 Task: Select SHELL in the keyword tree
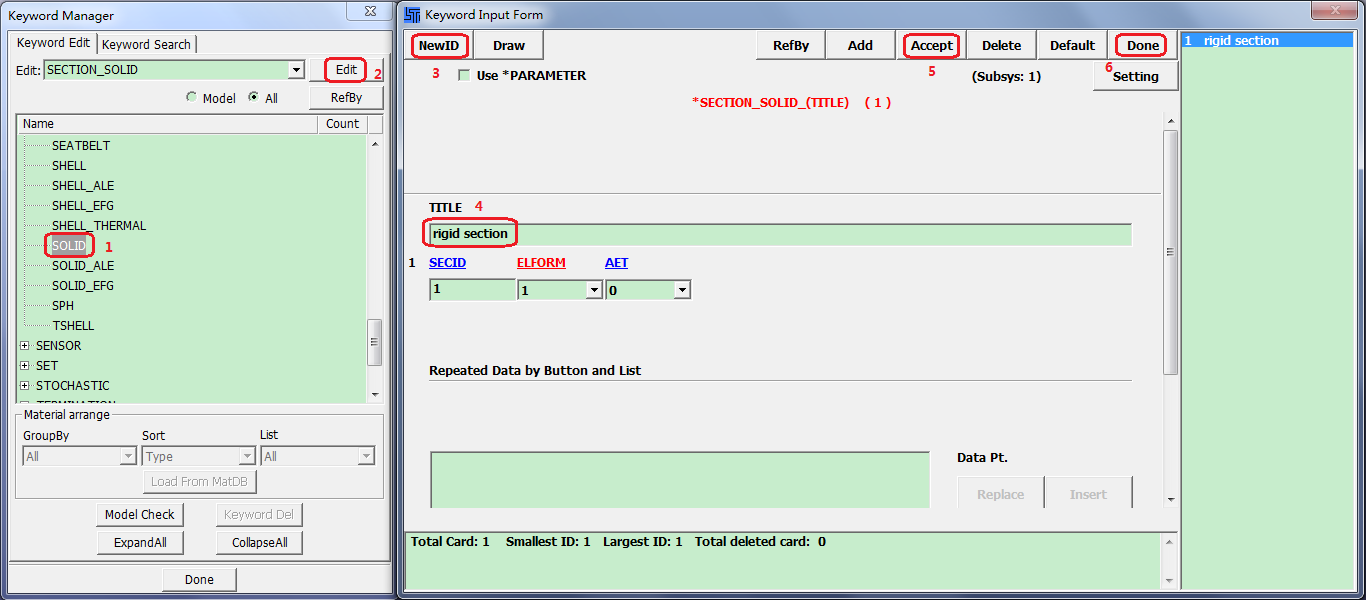click(69, 166)
